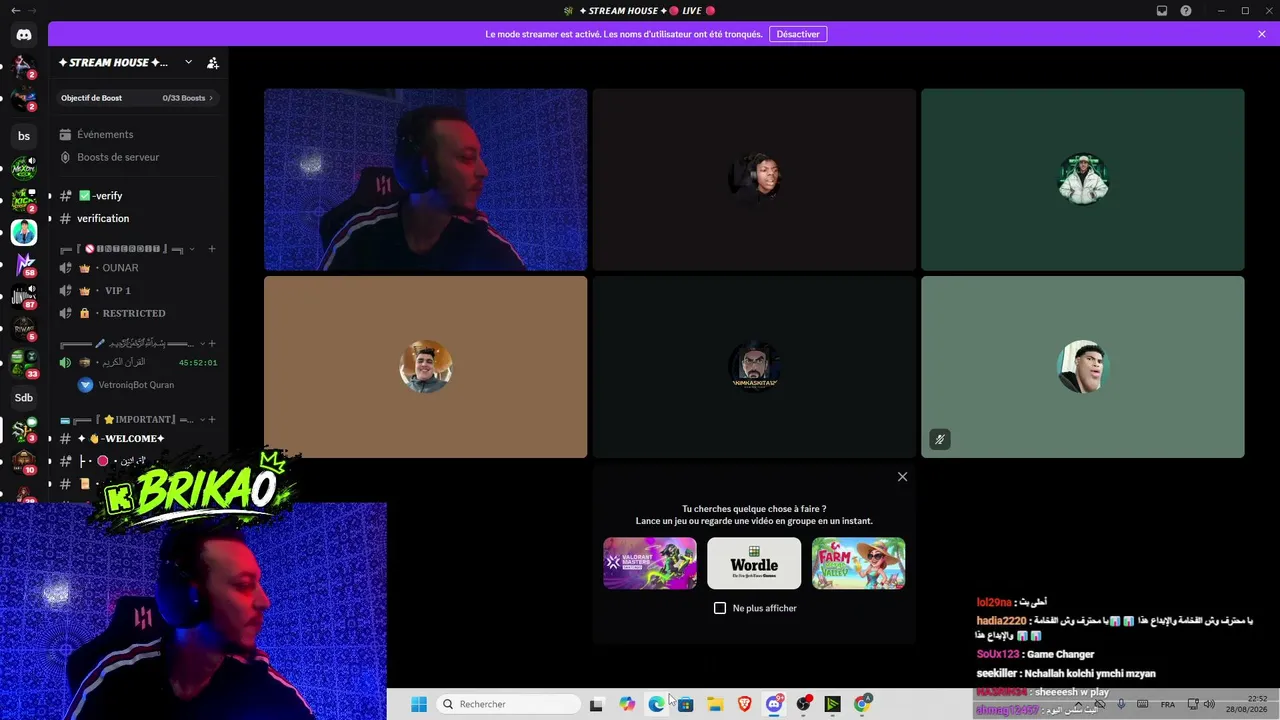This screenshot has width=1280, height=720.
Task: Open the Objectif de Boost progress bar
Action: pos(137,98)
